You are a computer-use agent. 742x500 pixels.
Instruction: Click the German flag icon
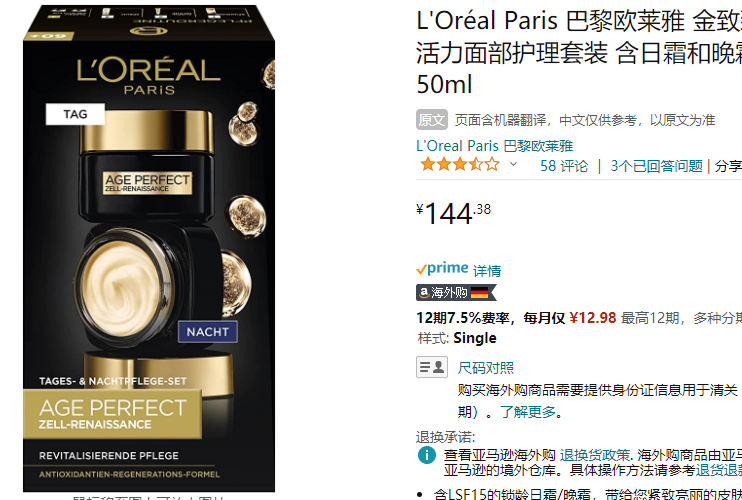(x=479, y=292)
